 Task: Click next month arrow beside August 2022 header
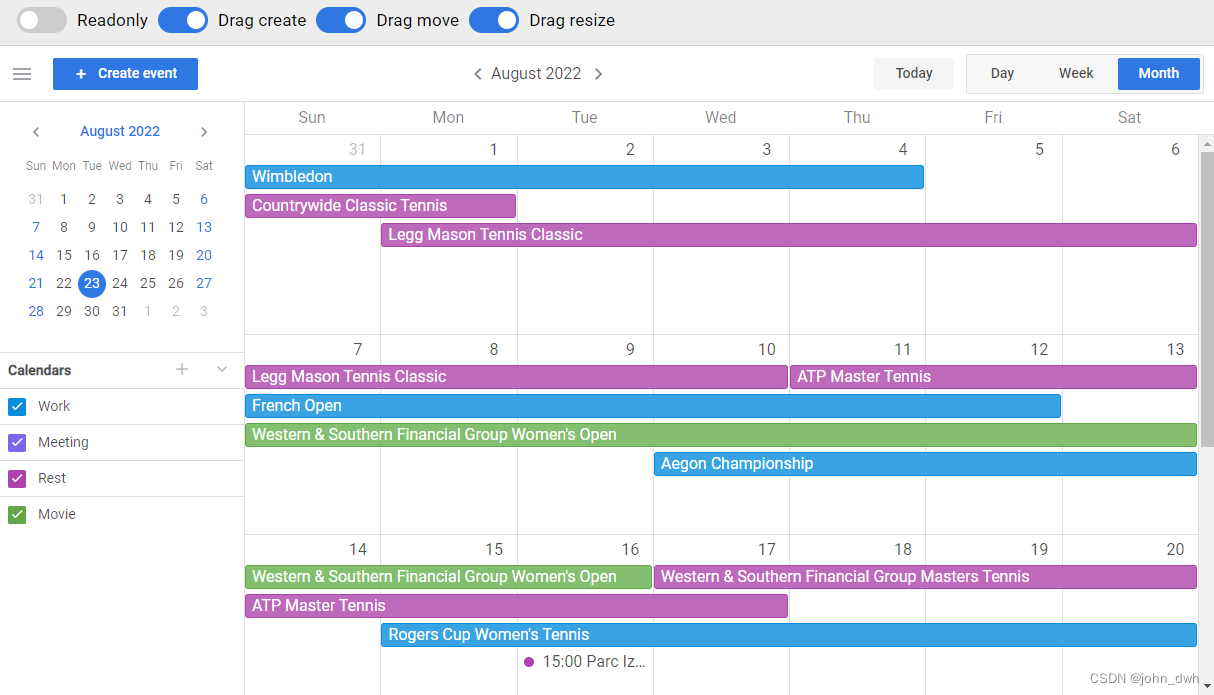click(598, 73)
